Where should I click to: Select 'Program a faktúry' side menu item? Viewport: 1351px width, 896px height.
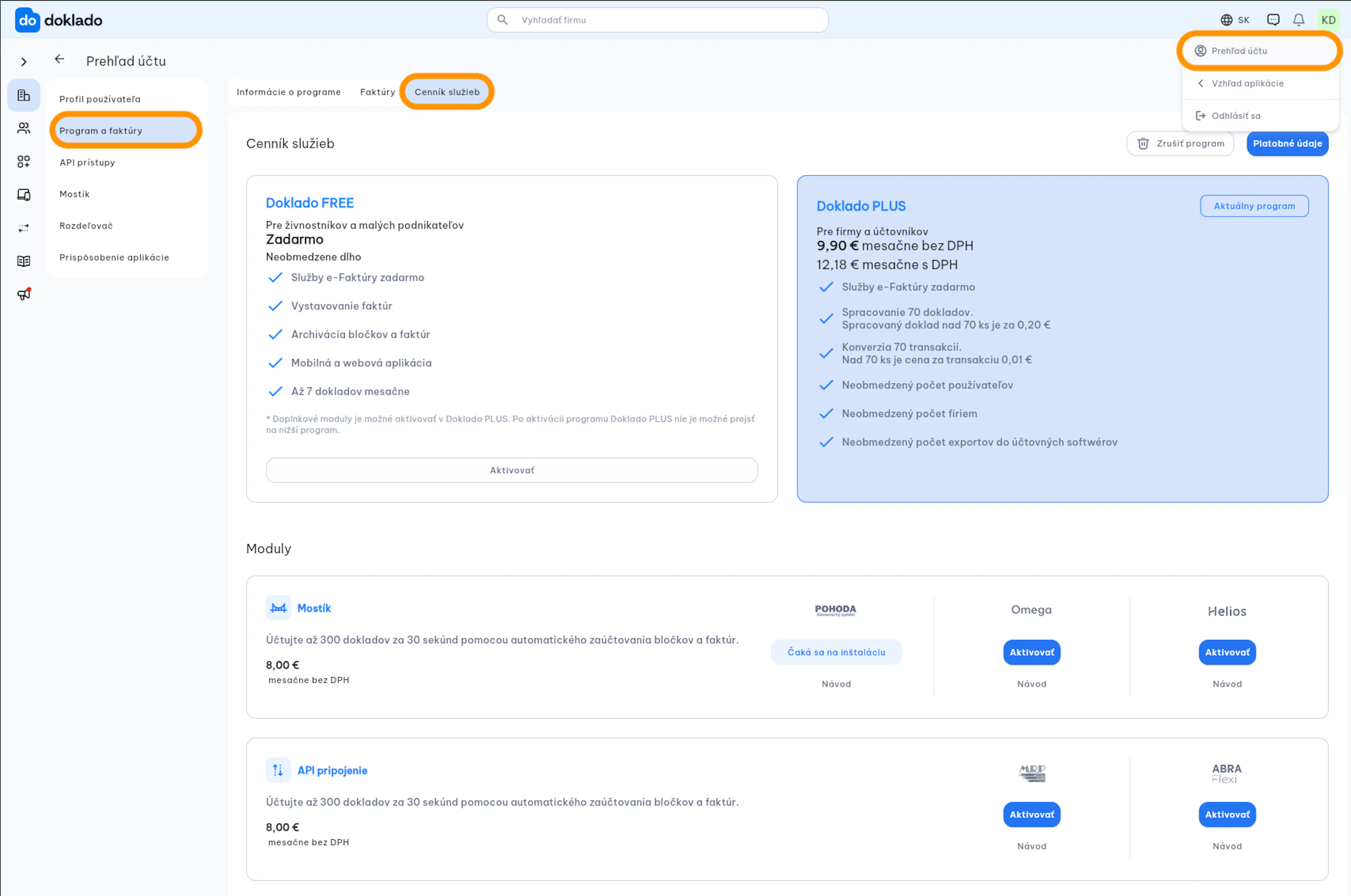pos(126,130)
